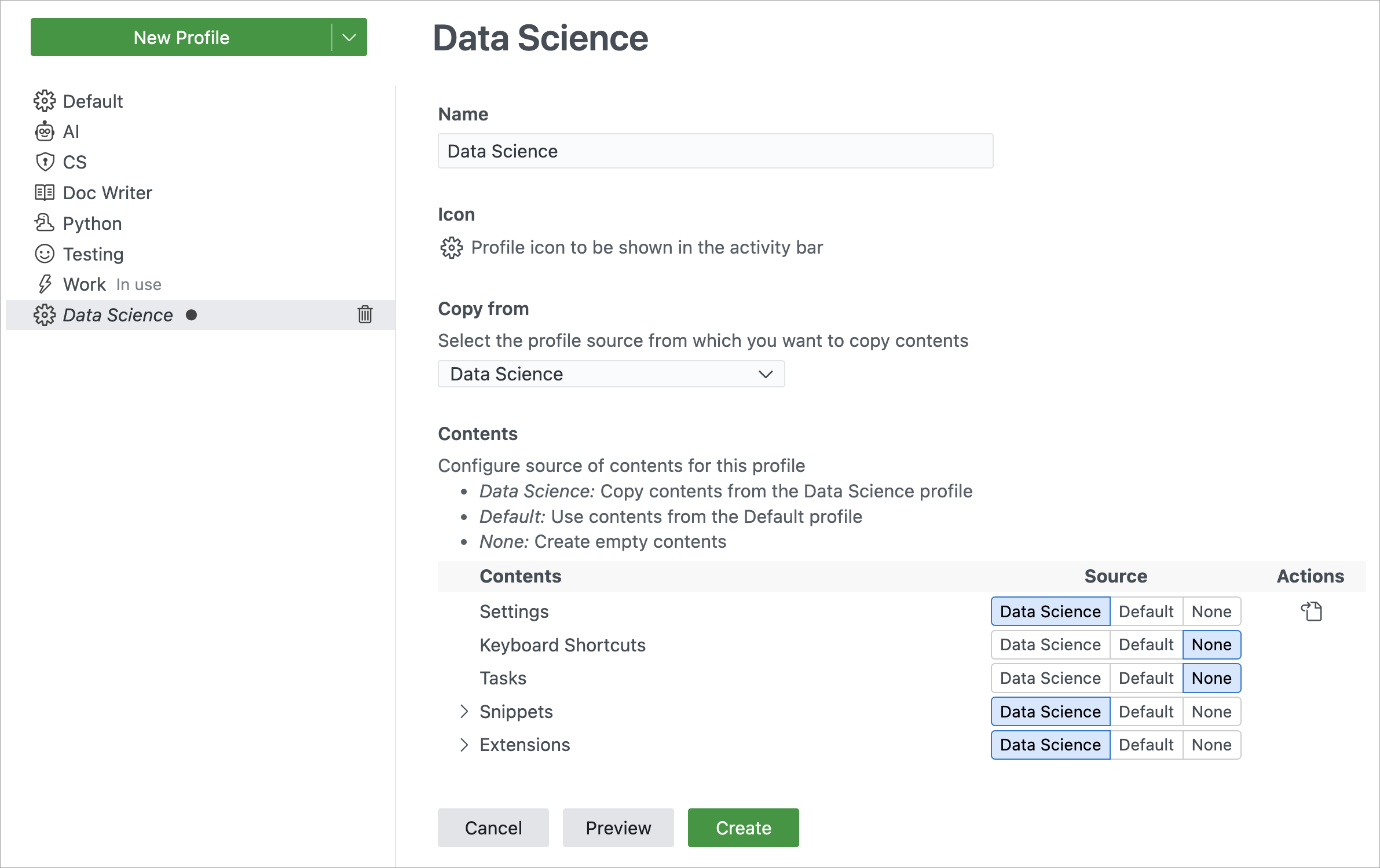Click the Create button to save profile

coord(743,828)
